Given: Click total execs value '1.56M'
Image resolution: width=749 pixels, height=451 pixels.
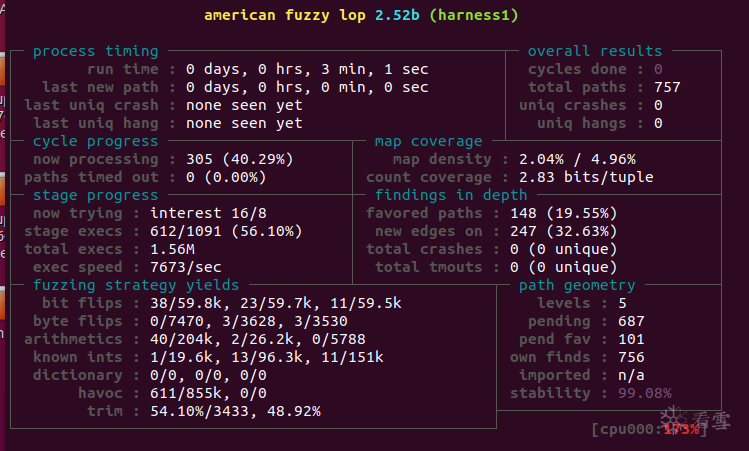Looking at the screenshot, I should (172, 249).
